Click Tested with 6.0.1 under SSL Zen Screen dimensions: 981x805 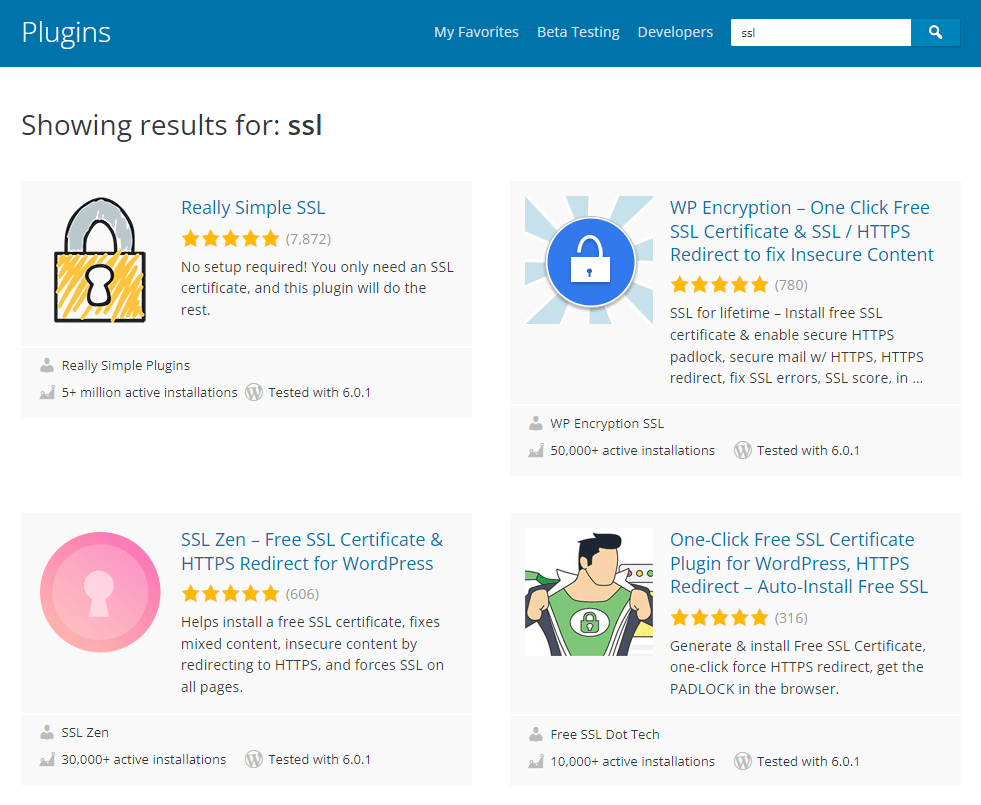[x=320, y=759]
